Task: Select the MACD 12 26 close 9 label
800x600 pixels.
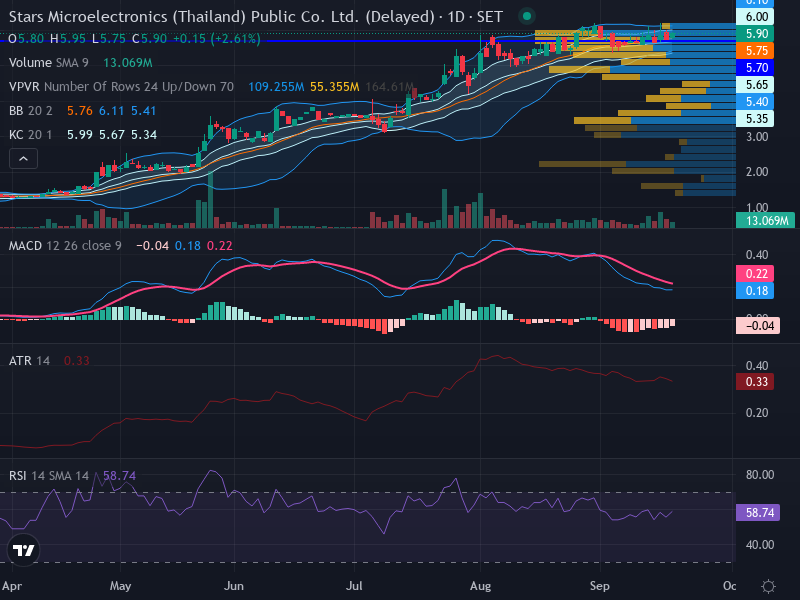Action: 65,246
